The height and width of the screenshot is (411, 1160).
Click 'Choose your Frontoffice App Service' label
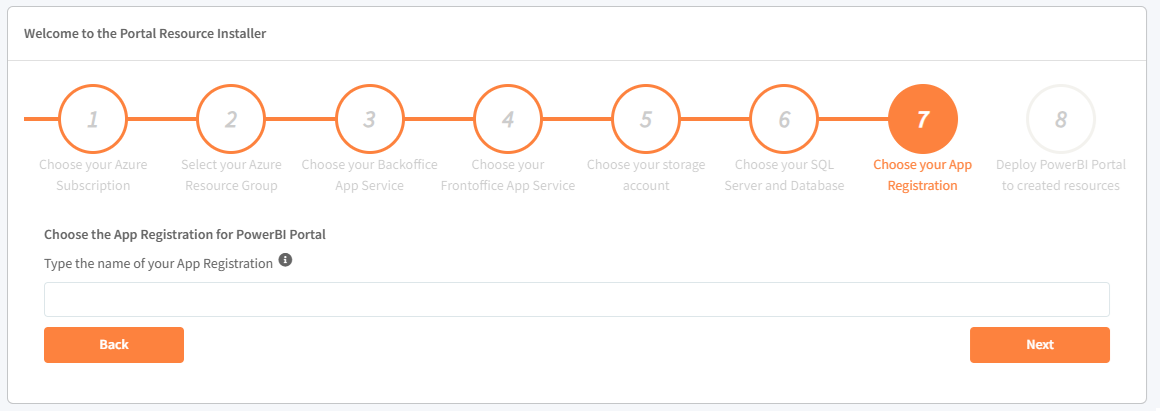tap(508, 175)
